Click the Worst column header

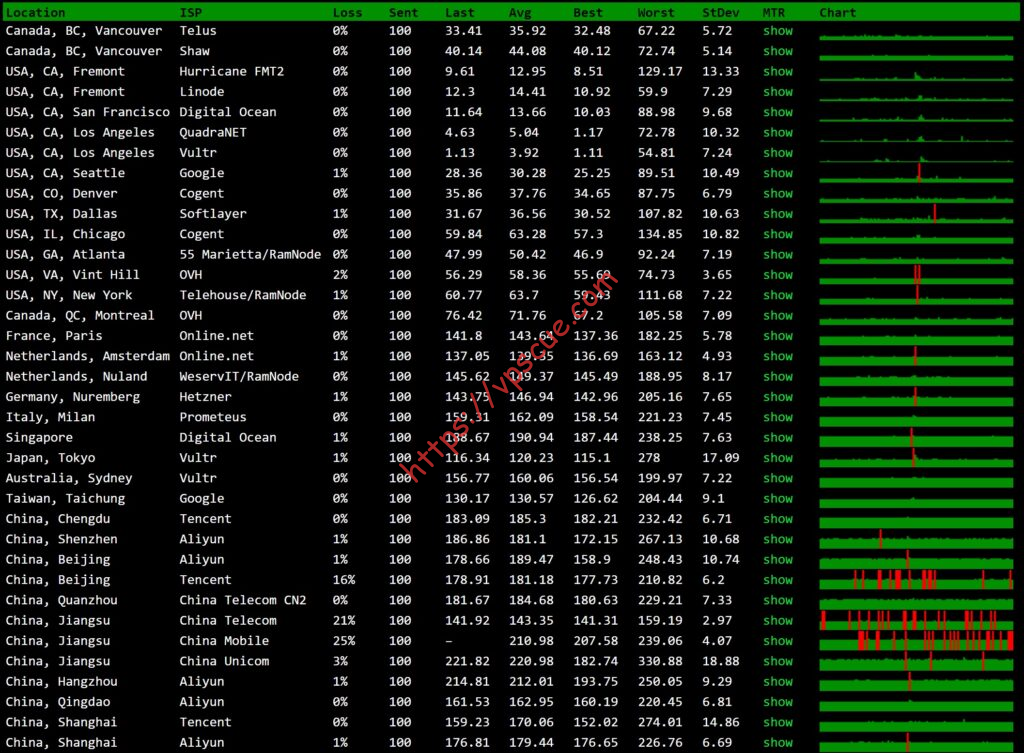coord(656,12)
